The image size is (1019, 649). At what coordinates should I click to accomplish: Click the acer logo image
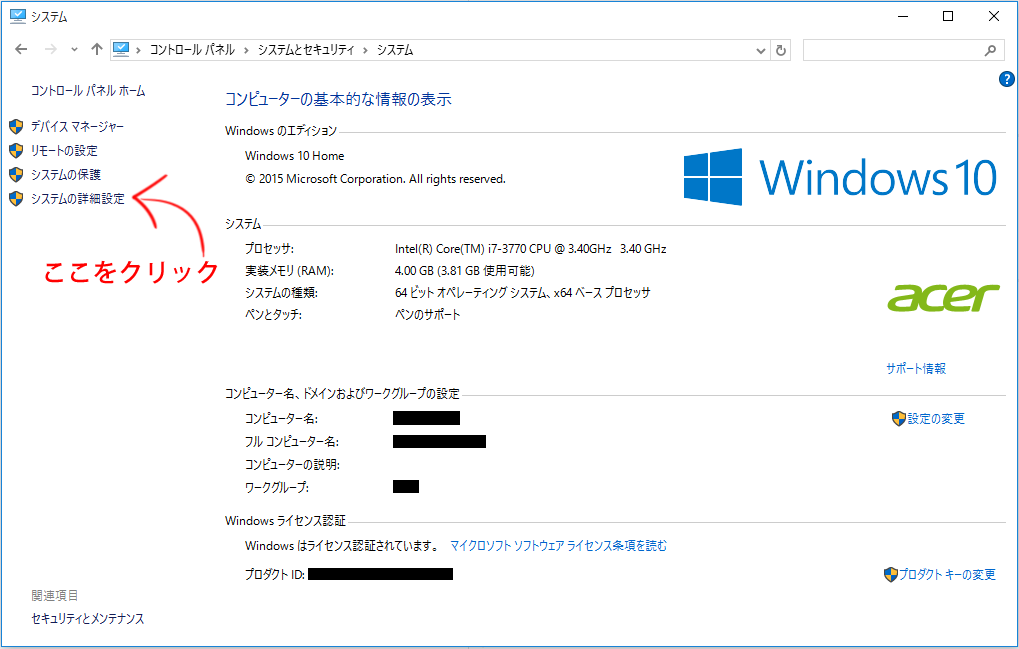[x=944, y=298]
